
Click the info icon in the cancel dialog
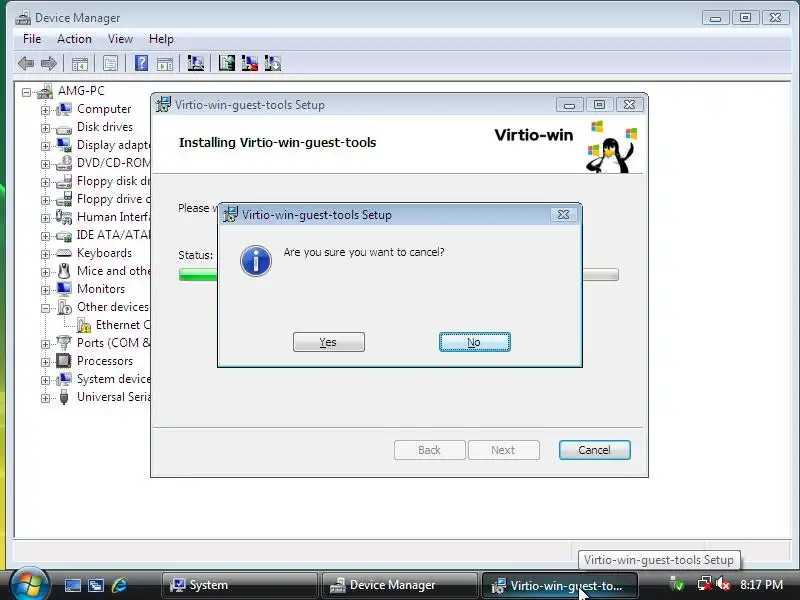256,261
